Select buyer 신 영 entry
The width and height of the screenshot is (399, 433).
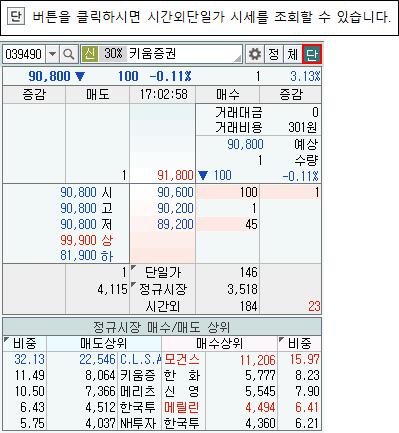pyautogui.click(x=182, y=391)
